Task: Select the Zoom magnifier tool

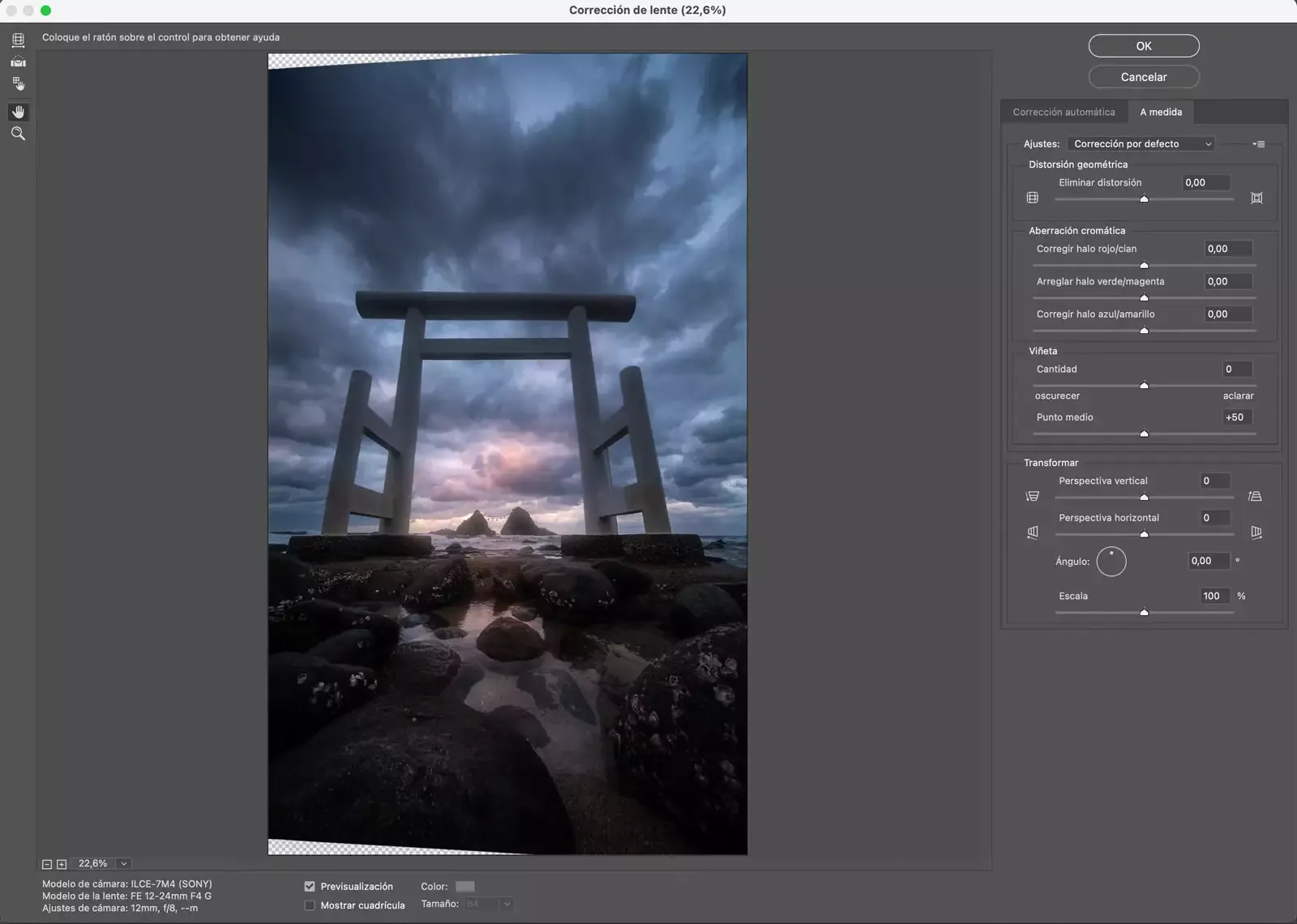Action: click(x=18, y=134)
